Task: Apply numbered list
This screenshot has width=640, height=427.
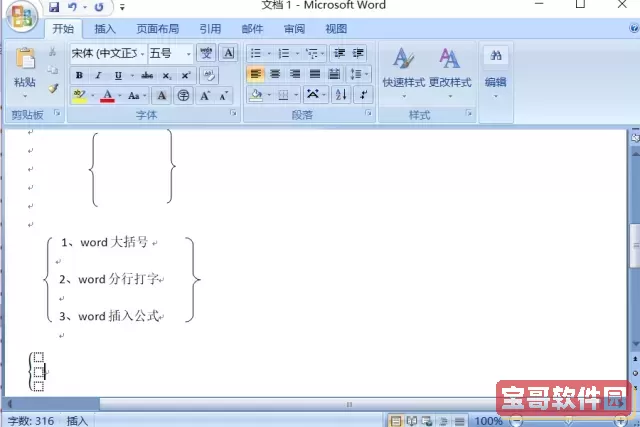Action: point(284,53)
